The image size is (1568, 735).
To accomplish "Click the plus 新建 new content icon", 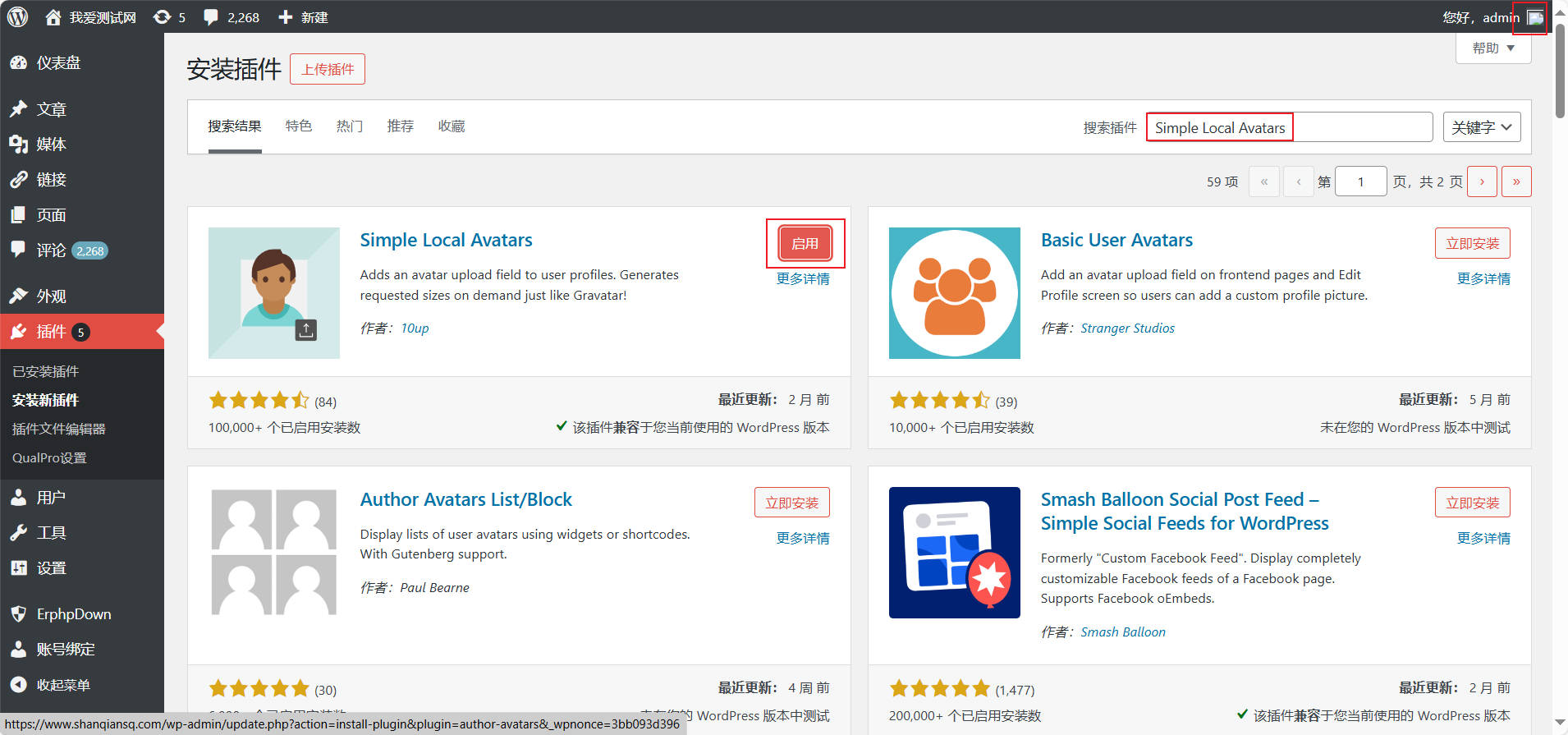I will tap(285, 17).
